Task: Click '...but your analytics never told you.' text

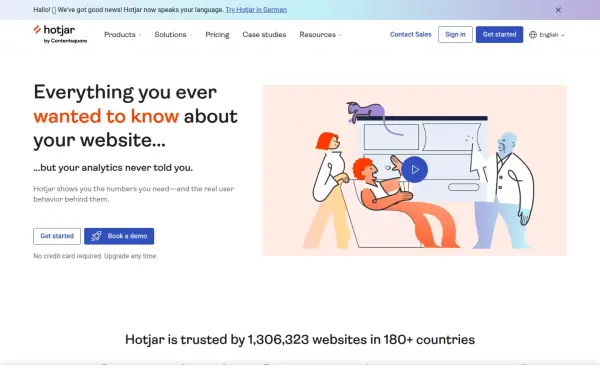Action: pos(113,168)
